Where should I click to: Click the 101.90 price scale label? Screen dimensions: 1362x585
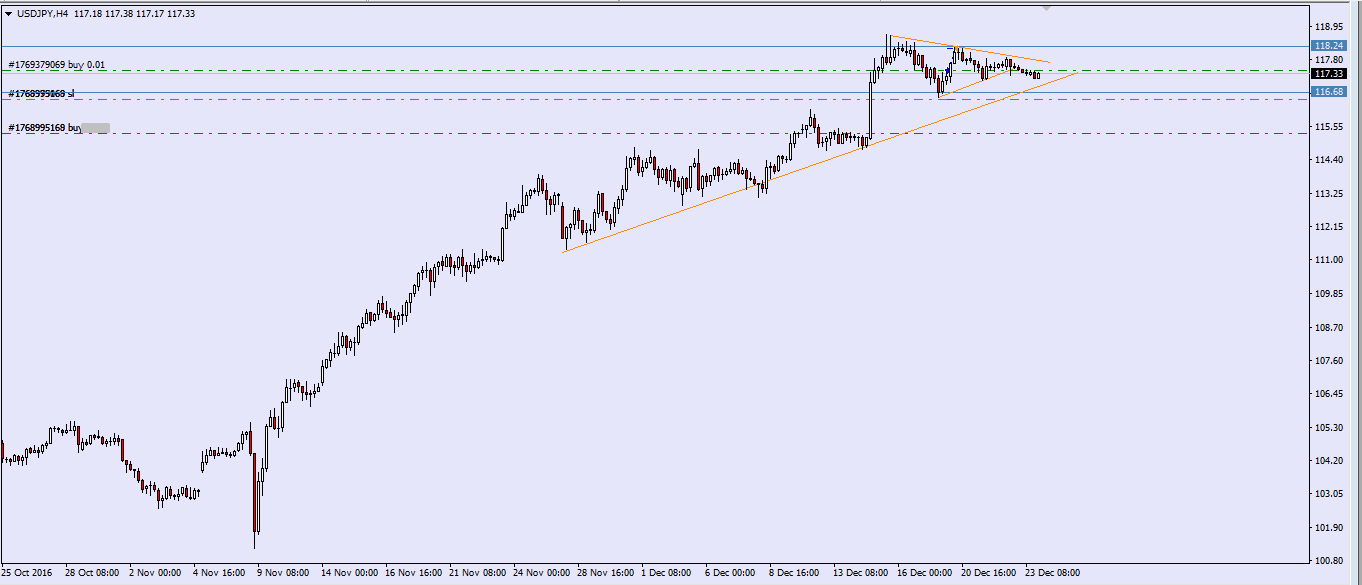point(1329,528)
